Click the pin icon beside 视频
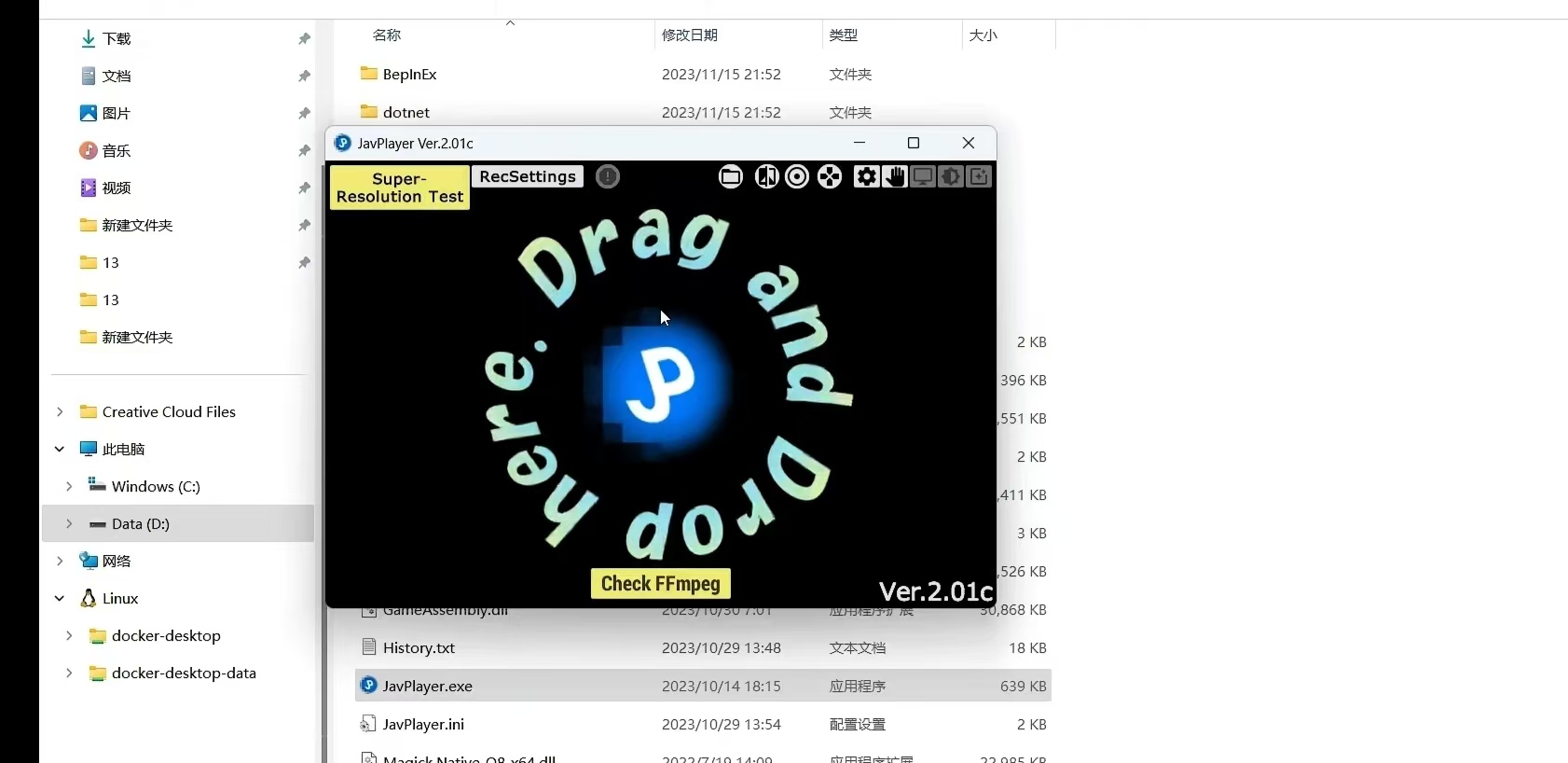The height and width of the screenshot is (763, 1568). coord(304,187)
